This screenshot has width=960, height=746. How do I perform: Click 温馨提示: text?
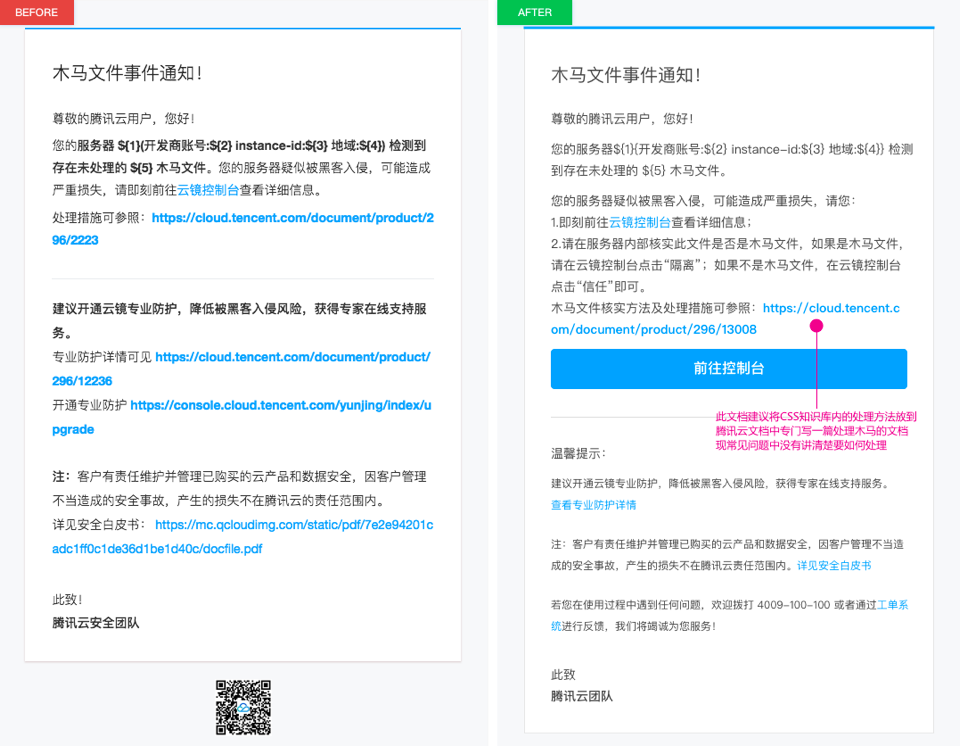[x=579, y=454]
